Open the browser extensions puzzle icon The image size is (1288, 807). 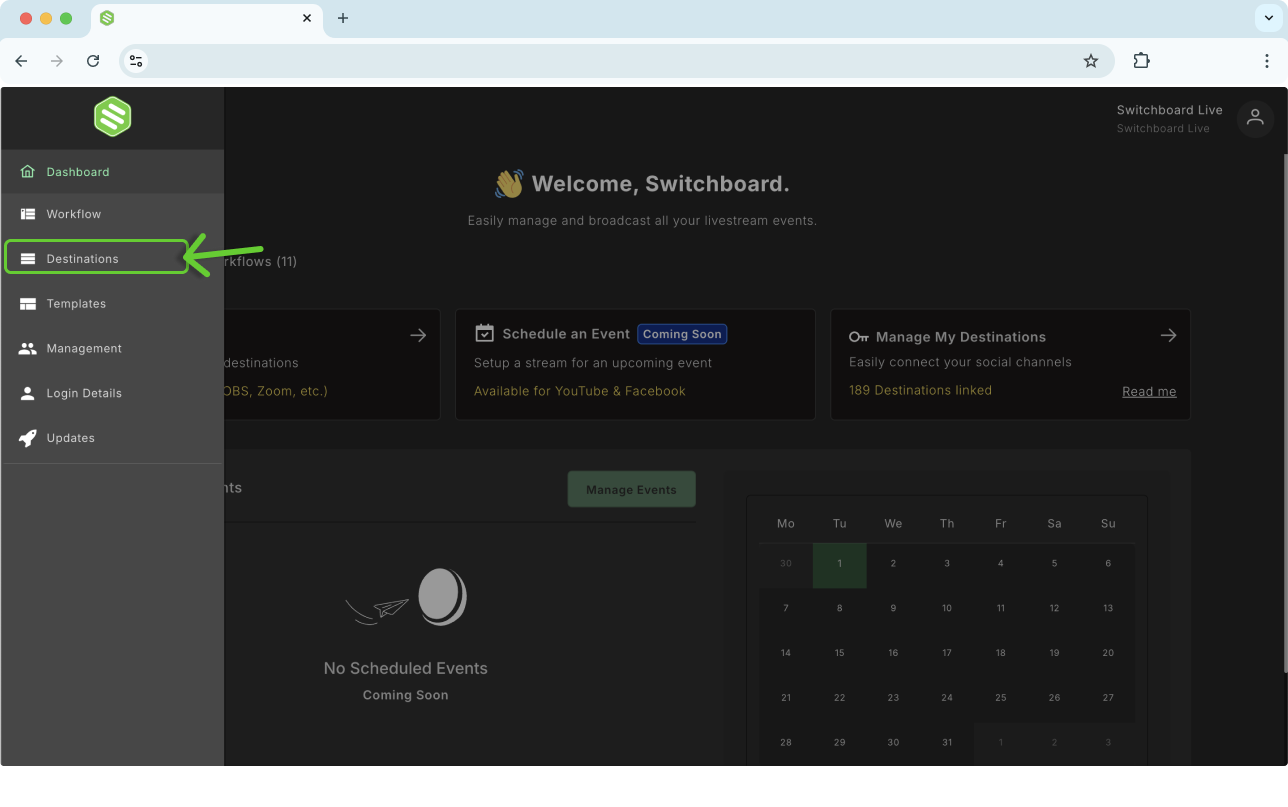(x=1141, y=61)
